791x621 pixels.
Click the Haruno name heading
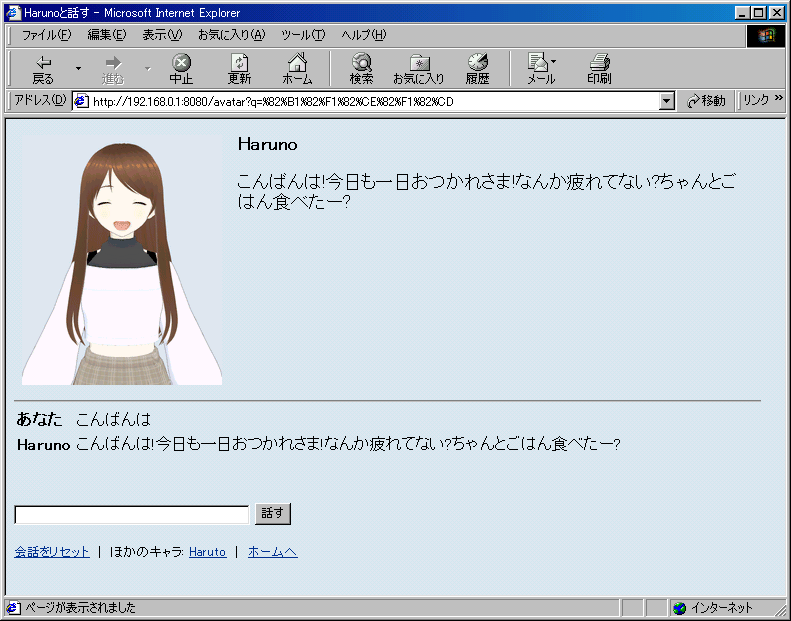click(x=267, y=145)
